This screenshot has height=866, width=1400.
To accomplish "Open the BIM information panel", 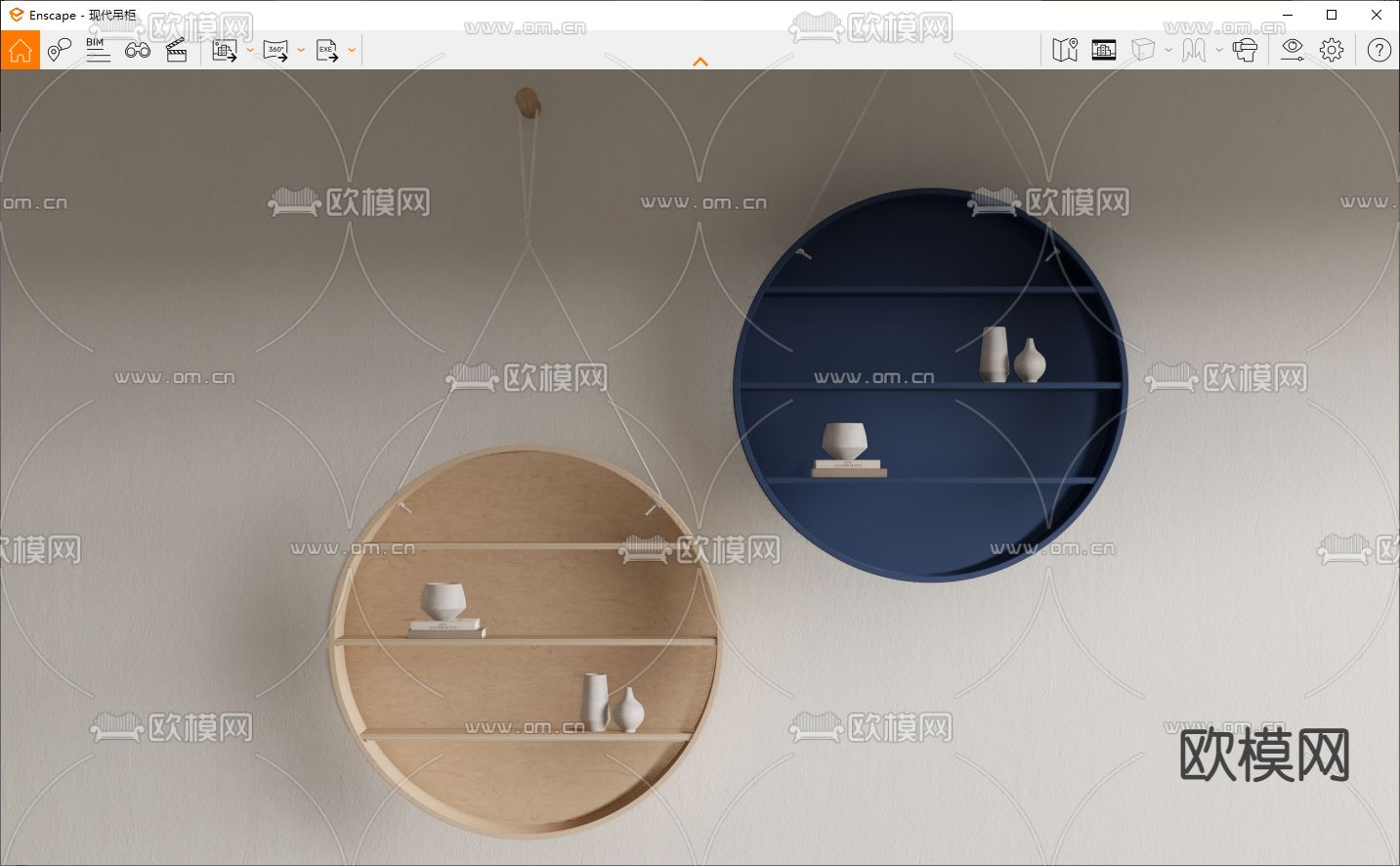I will [x=98, y=50].
